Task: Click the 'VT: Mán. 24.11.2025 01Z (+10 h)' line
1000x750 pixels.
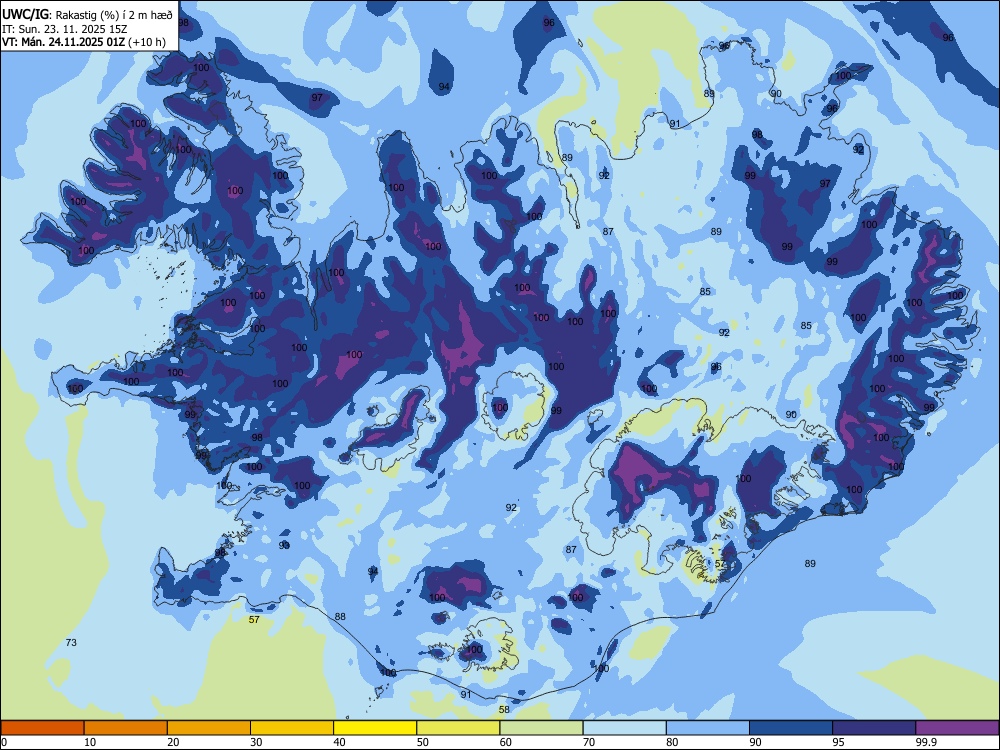Action: [x=84, y=42]
